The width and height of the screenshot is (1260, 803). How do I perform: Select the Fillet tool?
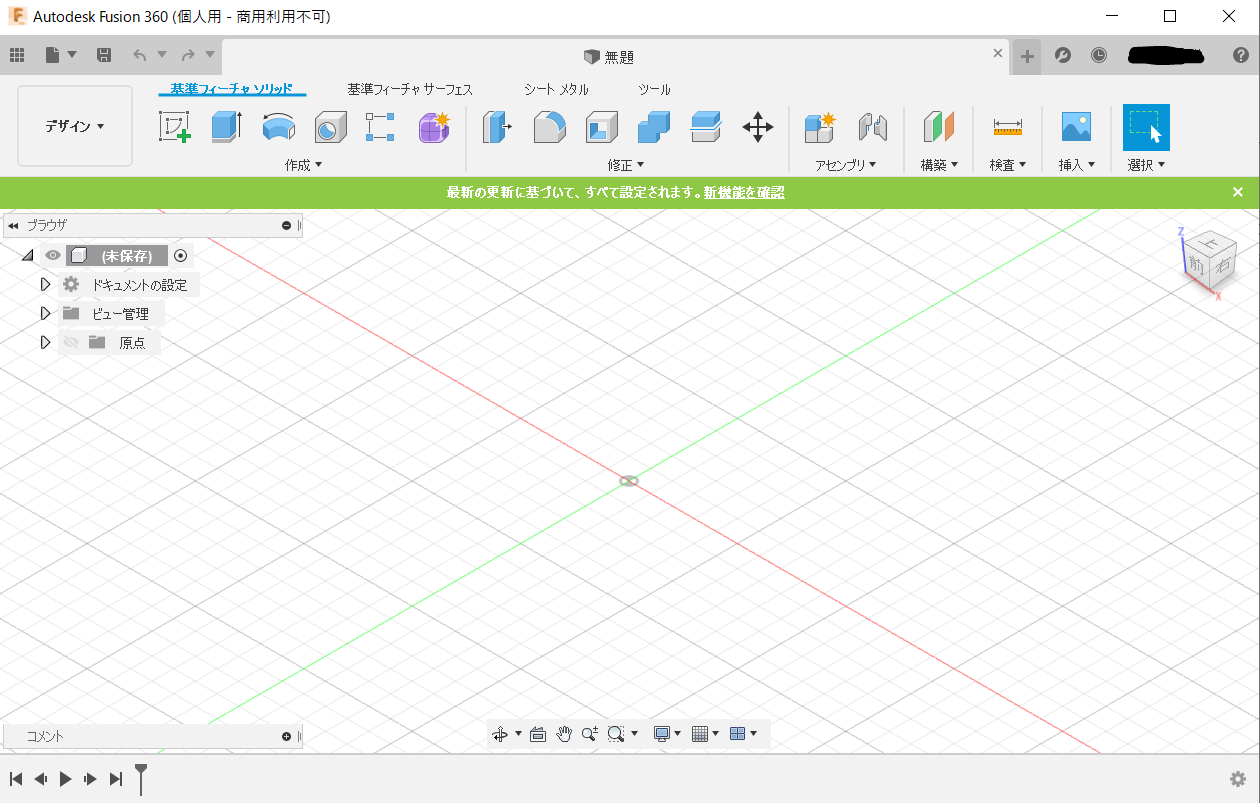click(x=549, y=127)
